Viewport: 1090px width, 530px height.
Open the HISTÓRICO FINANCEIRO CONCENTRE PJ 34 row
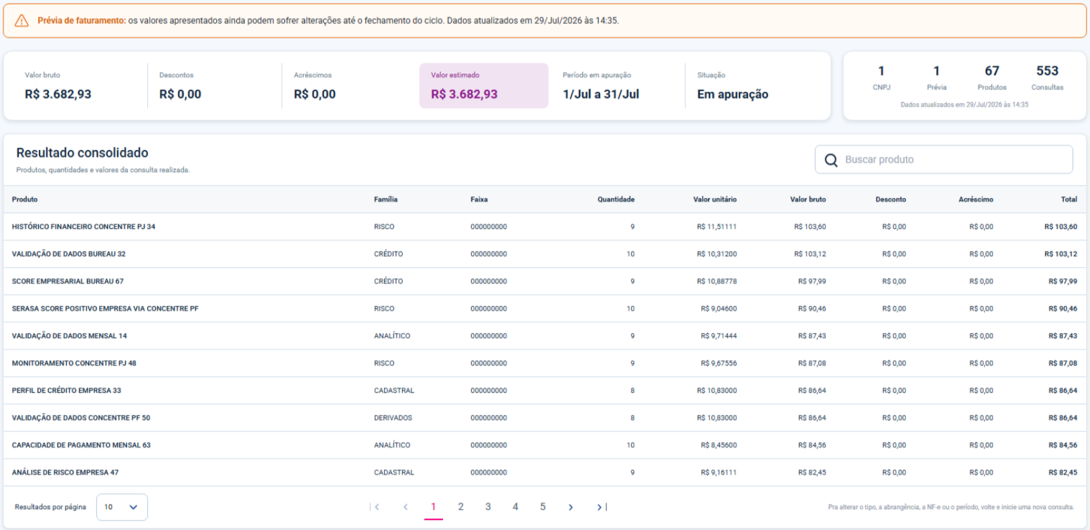pyautogui.click(x=545, y=227)
